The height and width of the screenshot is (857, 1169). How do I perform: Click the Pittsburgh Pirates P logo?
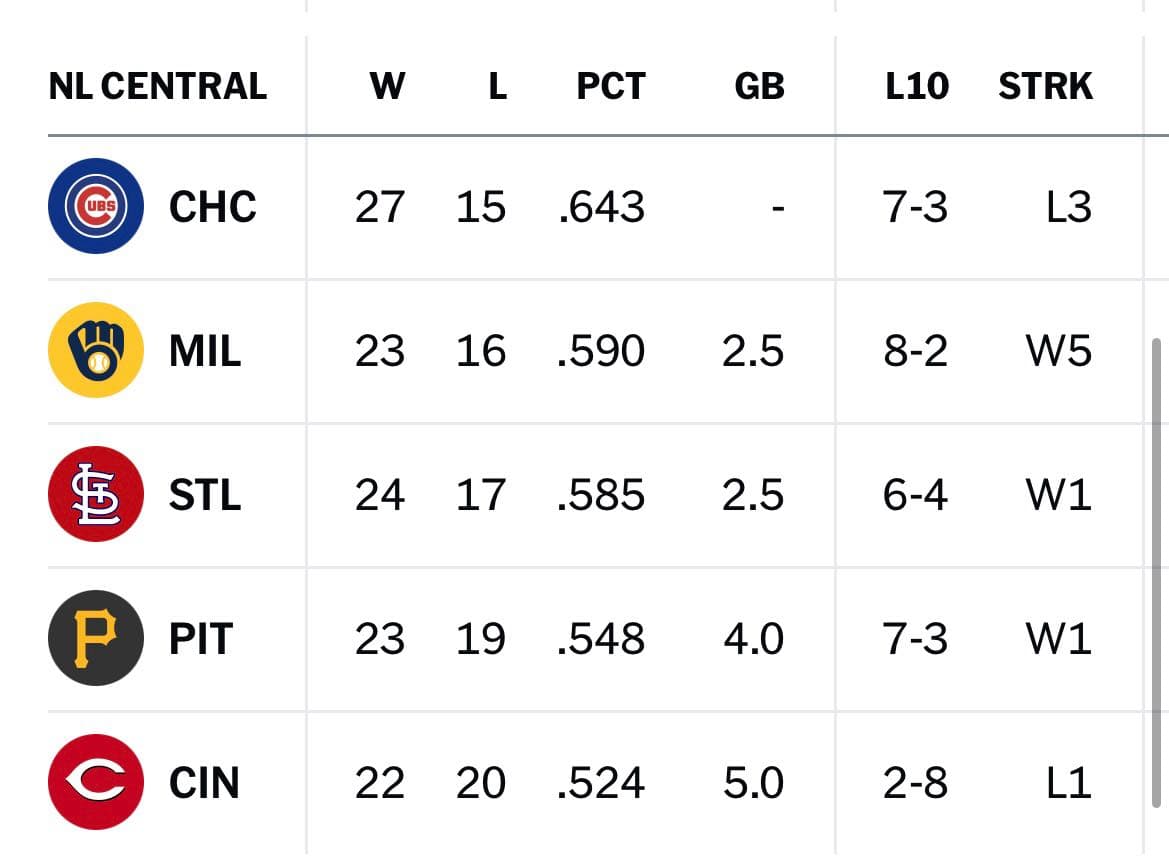point(95,638)
